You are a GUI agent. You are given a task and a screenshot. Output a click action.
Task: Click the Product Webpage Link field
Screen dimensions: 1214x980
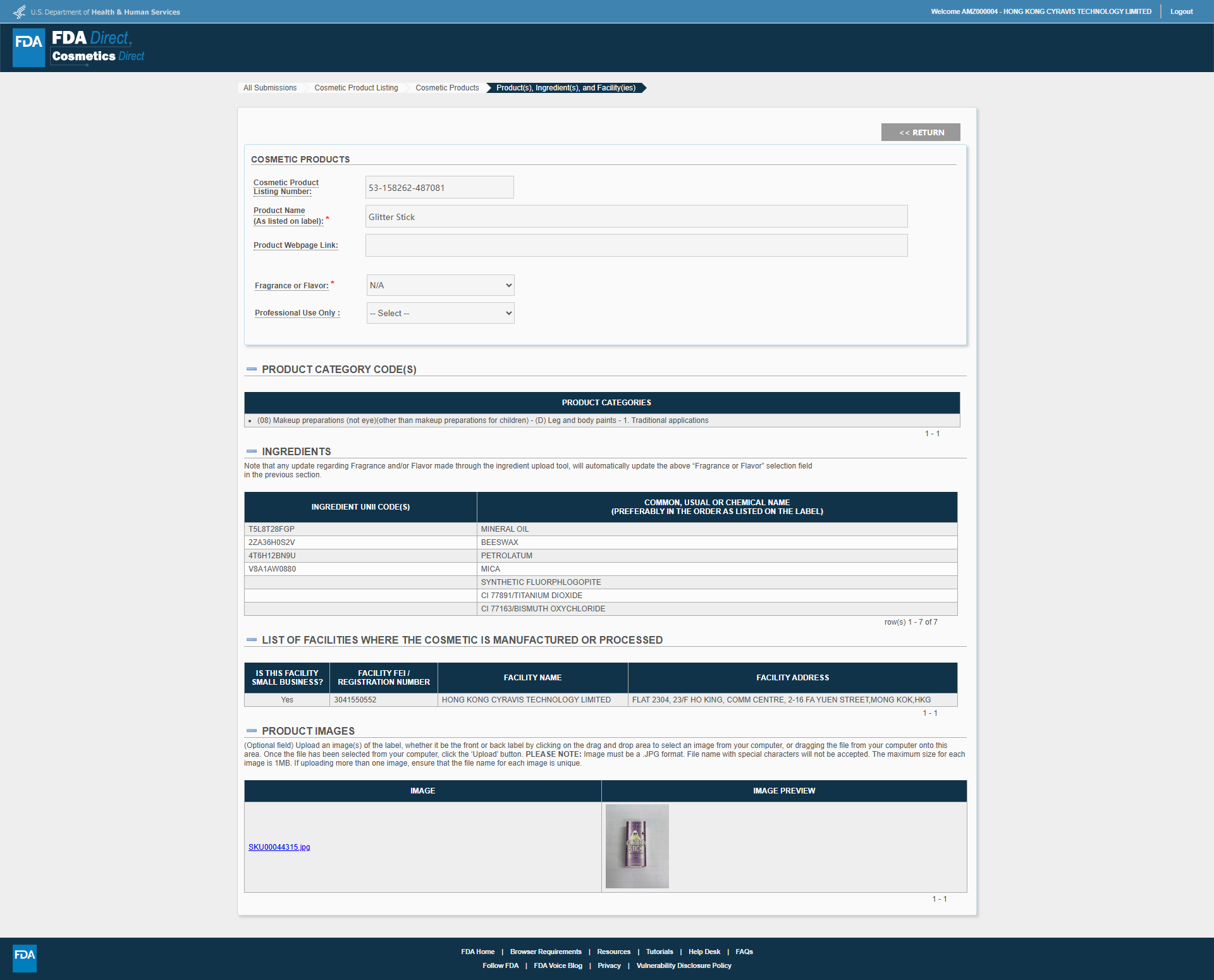[x=637, y=245]
